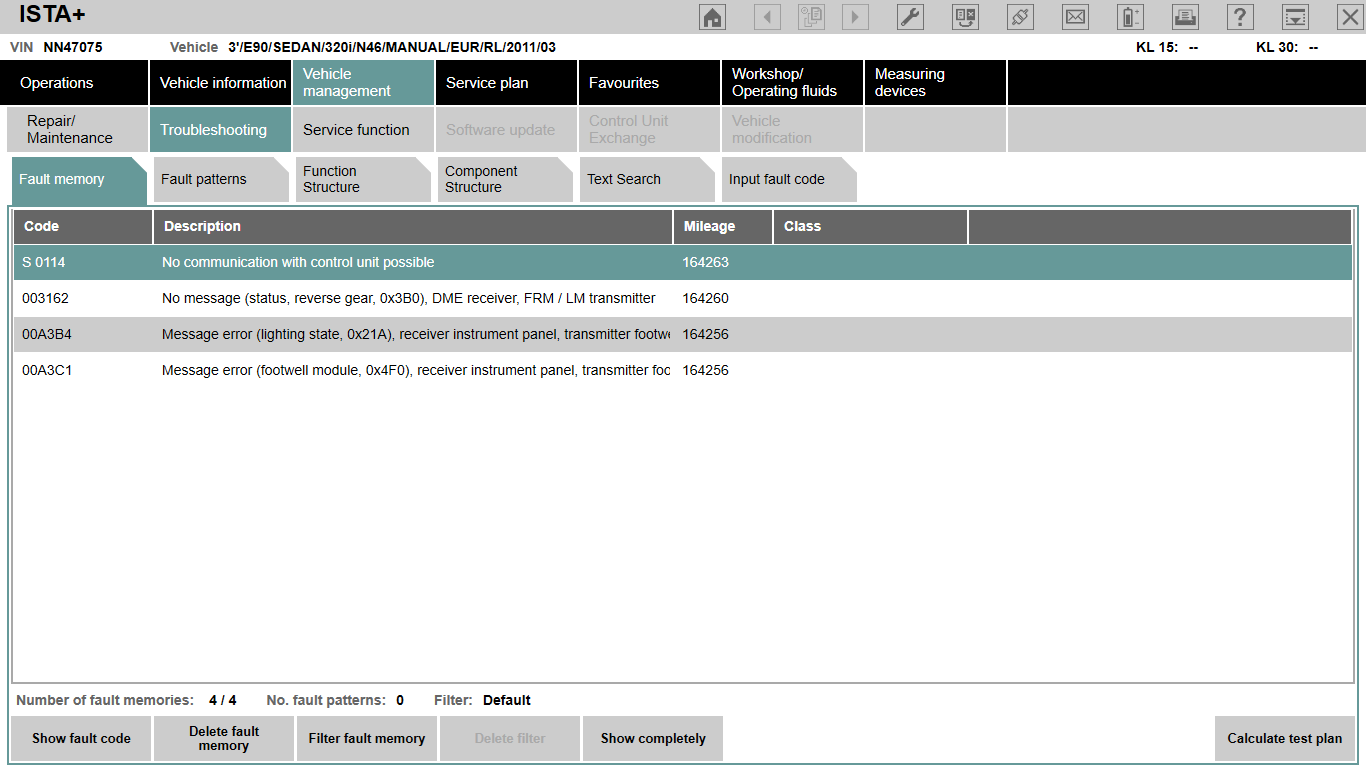
Task: Click the greyed-out Control Unit Exchange submenu
Action: [650, 130]
